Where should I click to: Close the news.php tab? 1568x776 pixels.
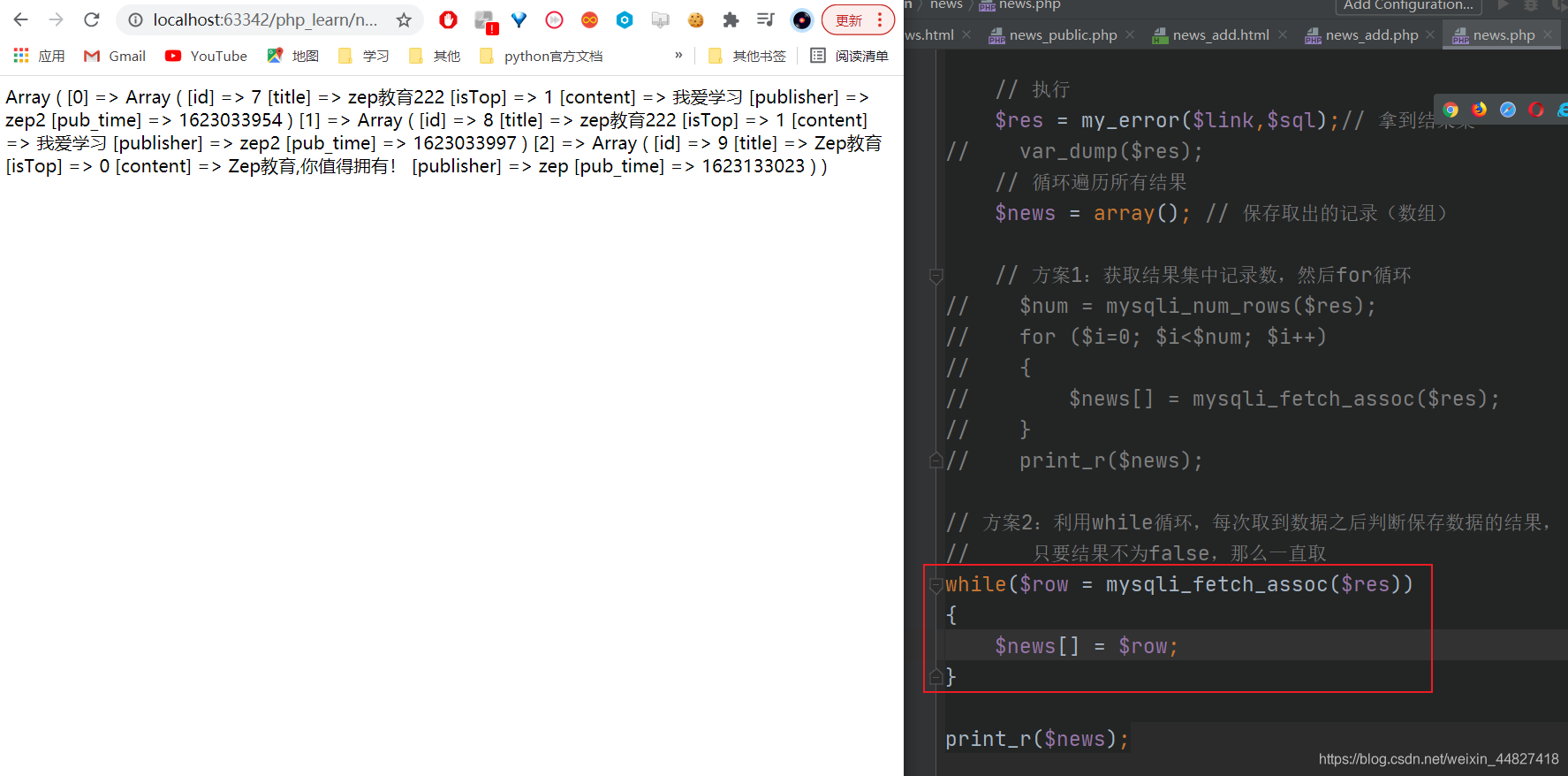pos(1548,34)
